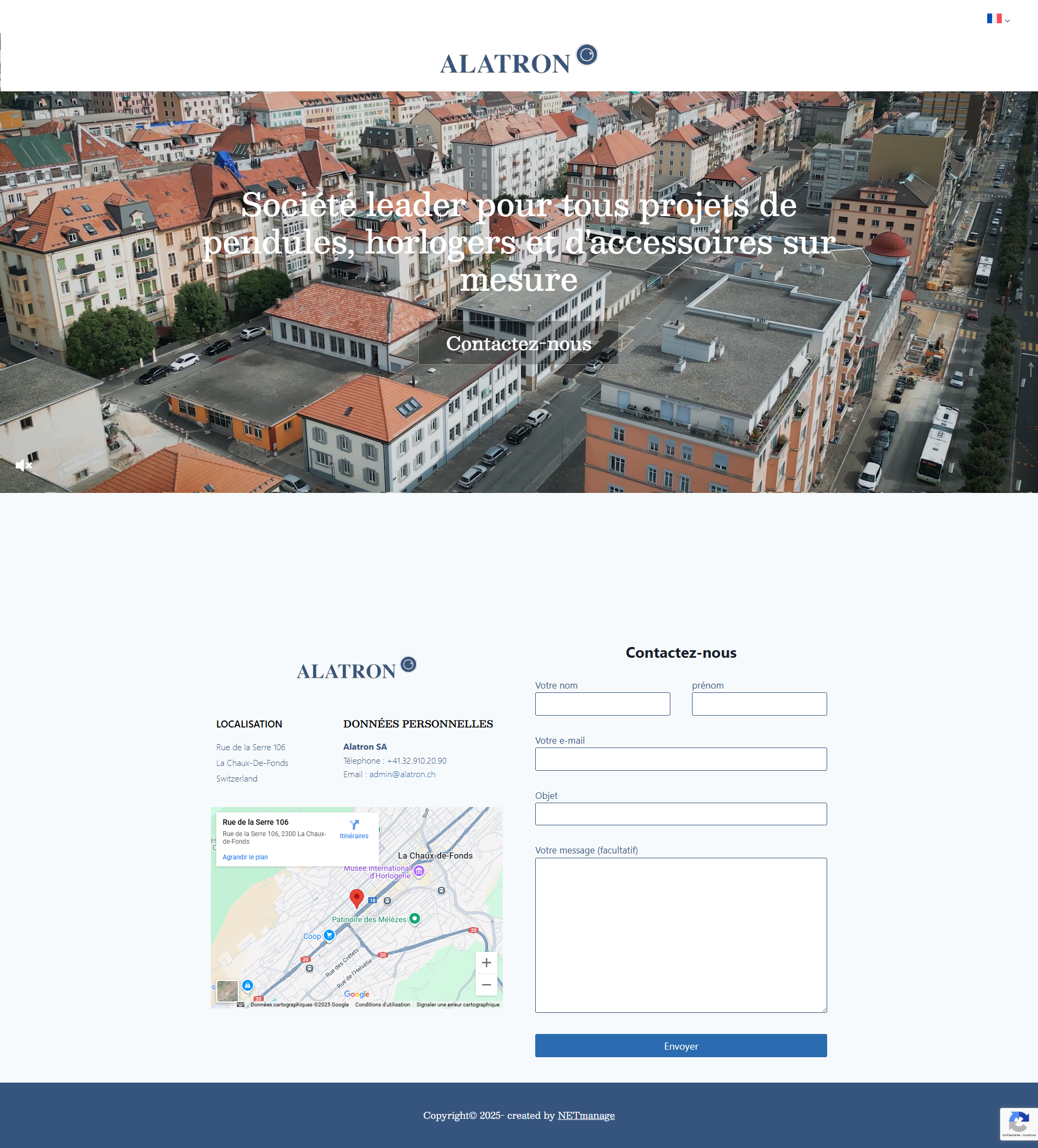This screenshot has height=1148, width=1038.
Task: Switch map to satellite thumbnail view
Action: tap(227, 991)
